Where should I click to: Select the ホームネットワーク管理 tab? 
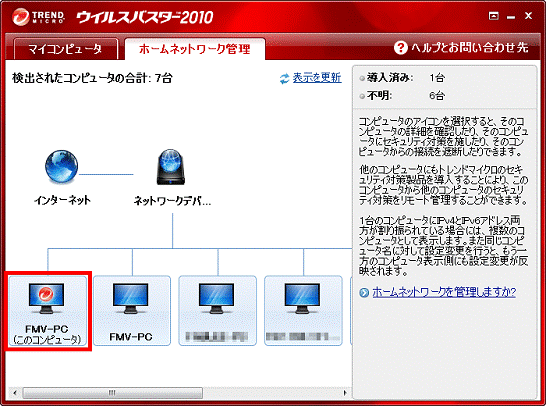(x=195, y=49)
